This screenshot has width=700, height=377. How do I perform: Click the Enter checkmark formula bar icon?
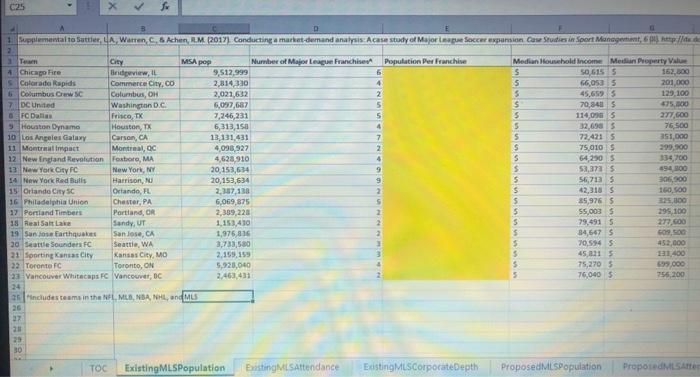(x=139, y=6)
